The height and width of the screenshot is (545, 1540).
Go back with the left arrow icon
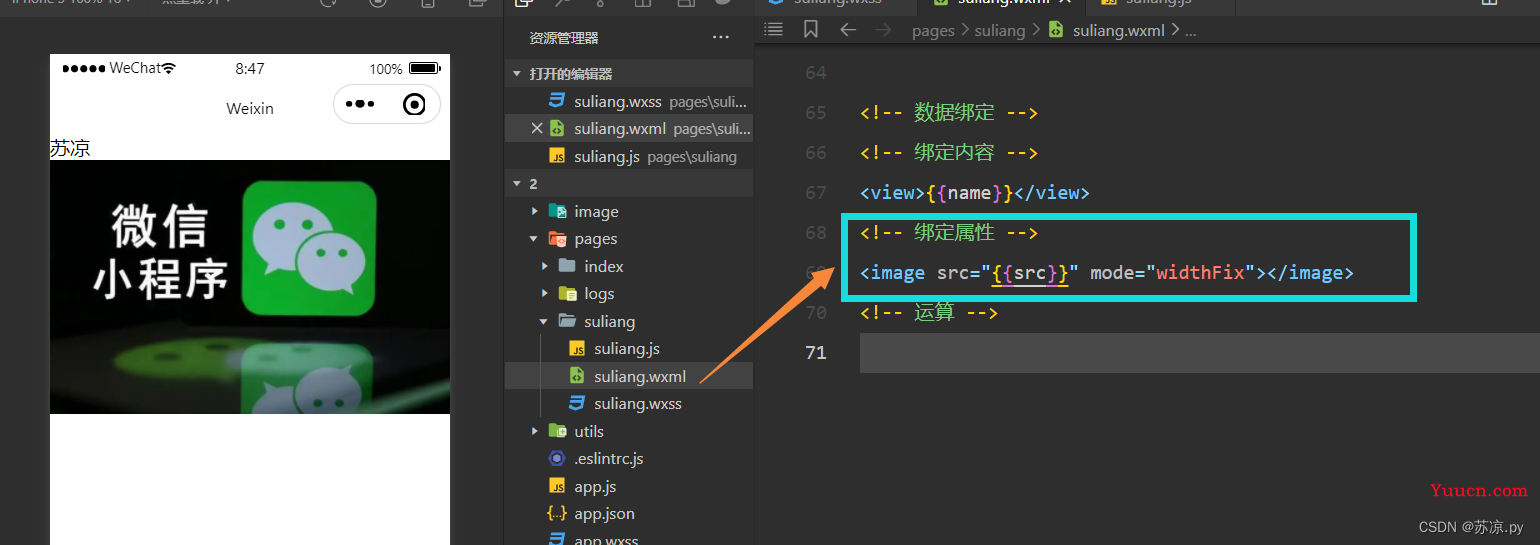coord(848,30)
